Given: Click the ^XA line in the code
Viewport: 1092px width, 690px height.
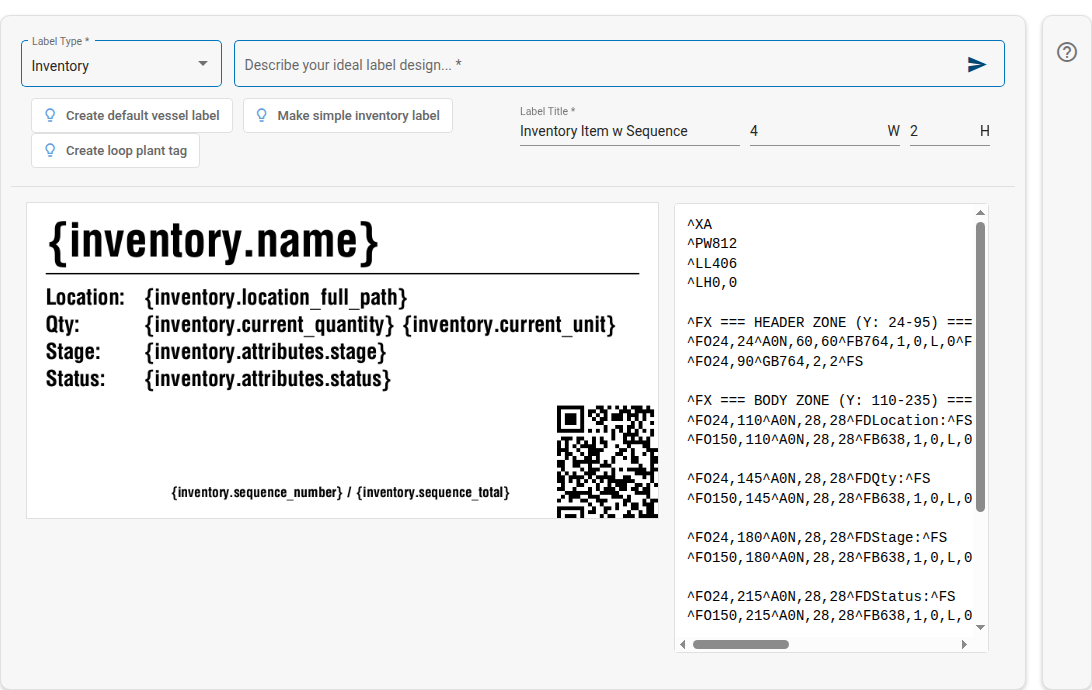Looking at the screenshot, I should point(699,224).
